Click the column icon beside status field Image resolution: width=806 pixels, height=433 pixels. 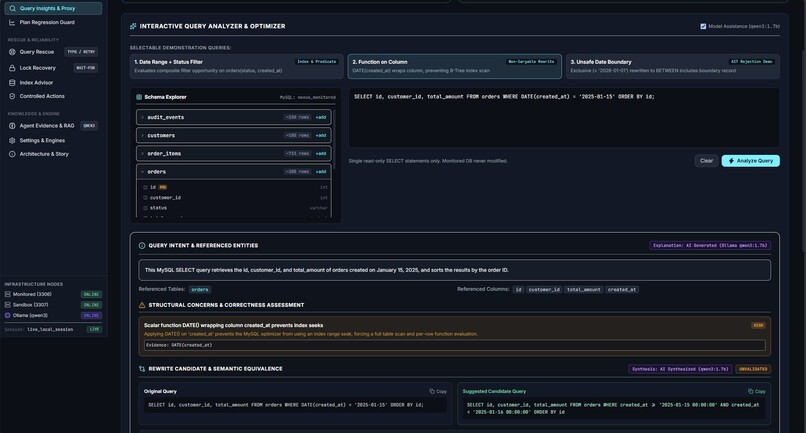(x=145, y=208)
